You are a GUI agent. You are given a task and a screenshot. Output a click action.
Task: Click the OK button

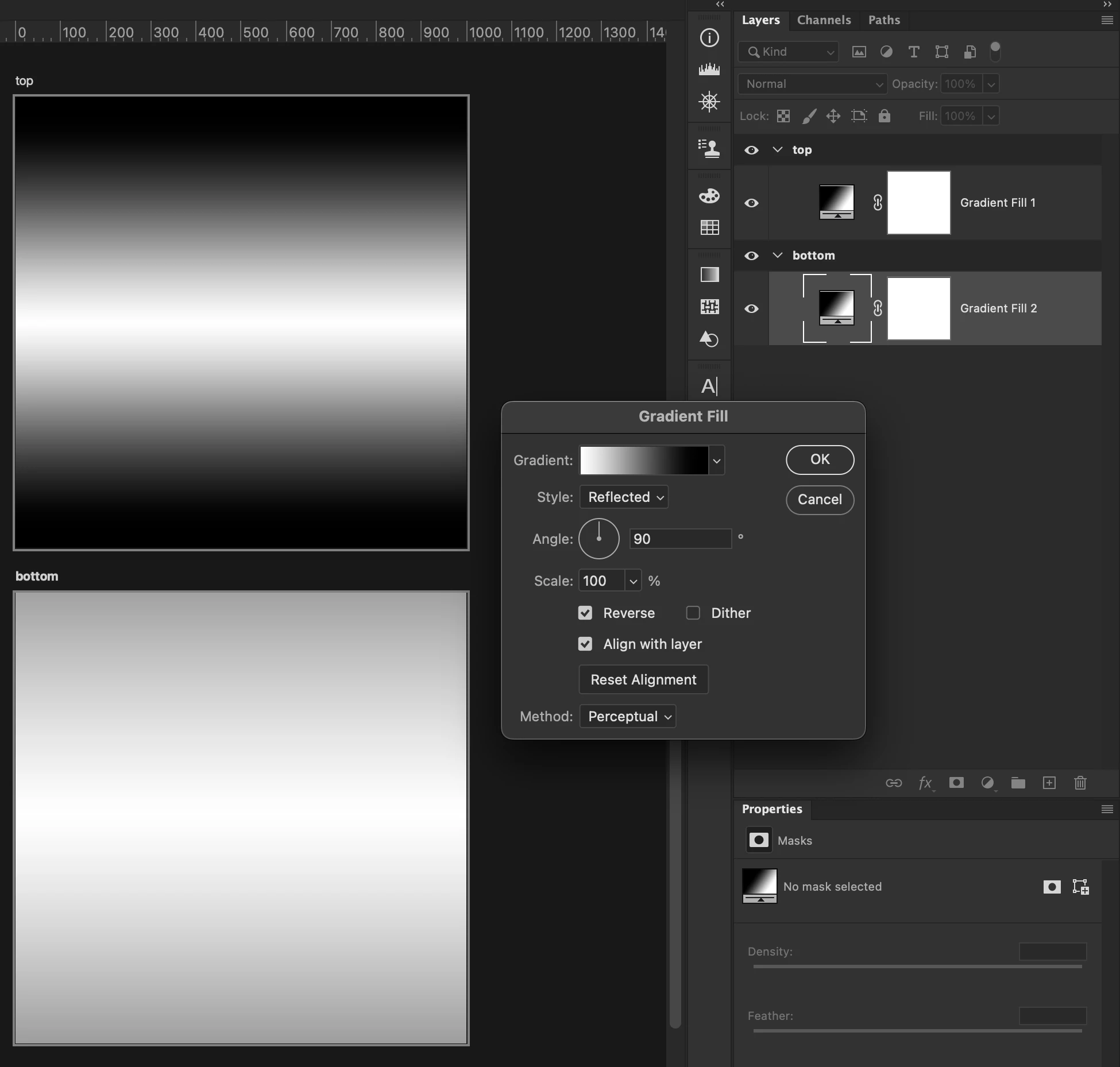coord(820,459)
